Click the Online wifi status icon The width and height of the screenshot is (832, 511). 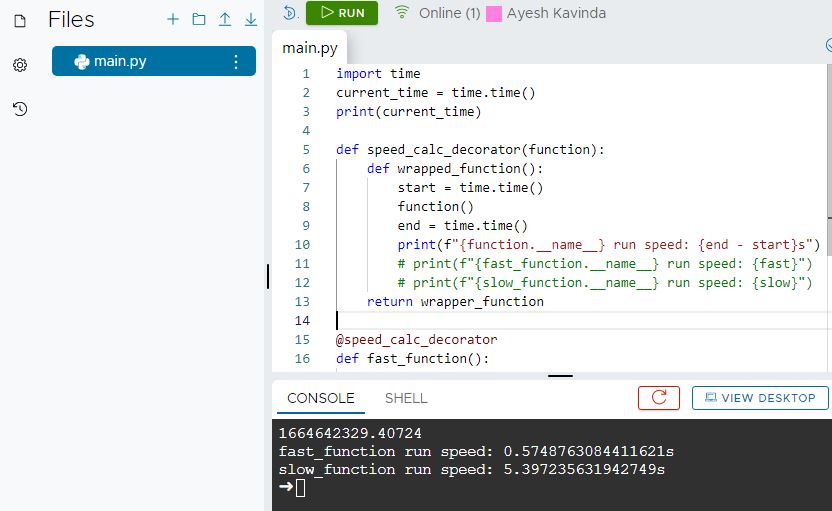[402, 12]
